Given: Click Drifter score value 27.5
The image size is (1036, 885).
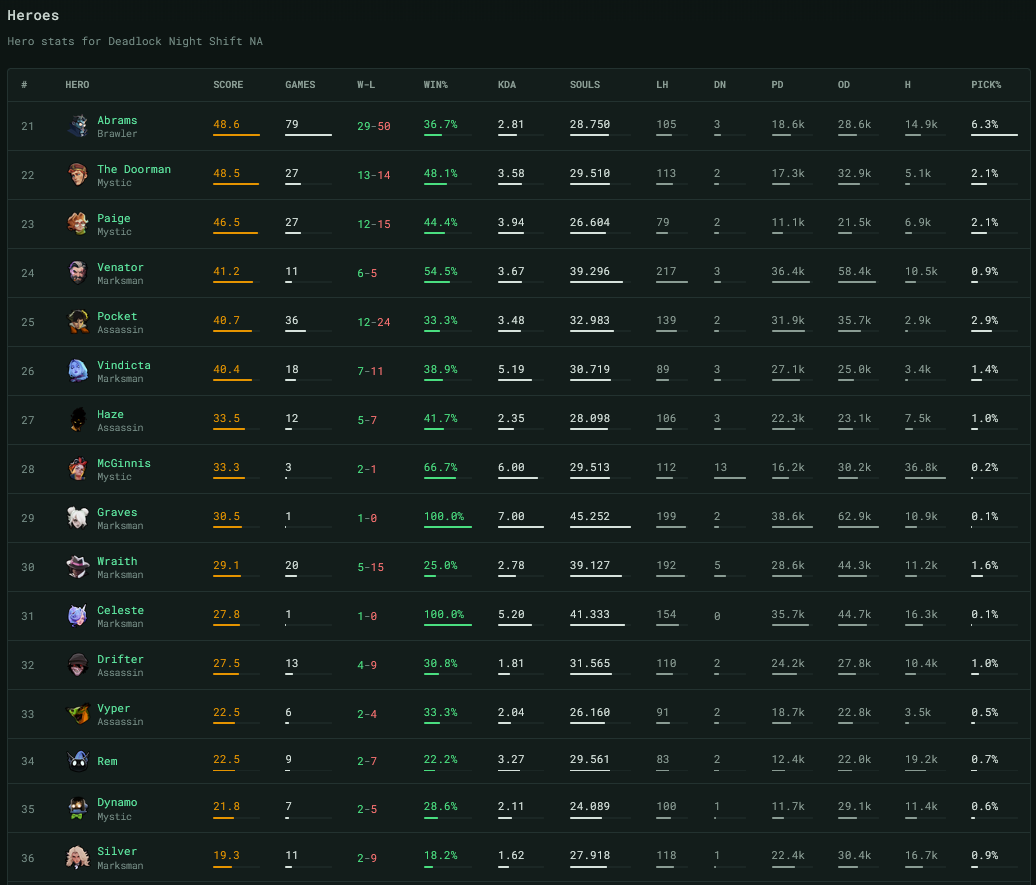Looking at the screenshot, I should click(226, 663).
